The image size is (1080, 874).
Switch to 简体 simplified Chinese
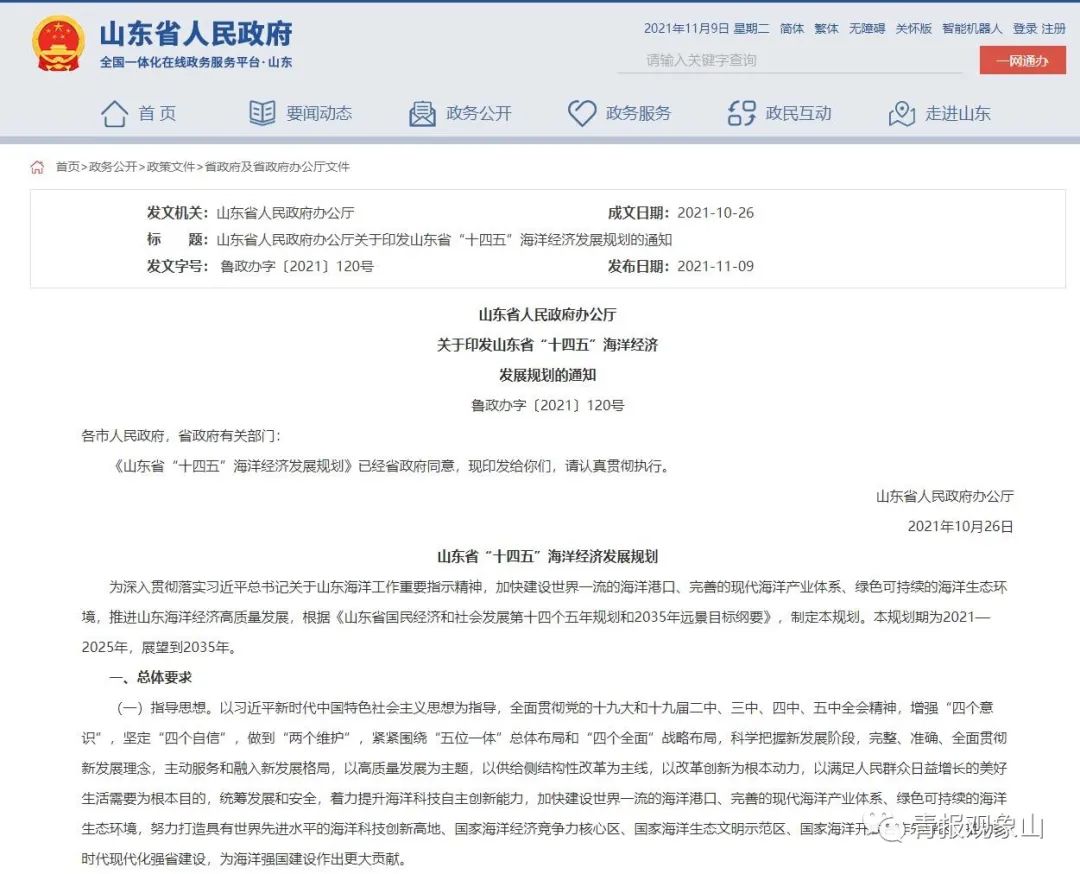[x=792, y=29]
